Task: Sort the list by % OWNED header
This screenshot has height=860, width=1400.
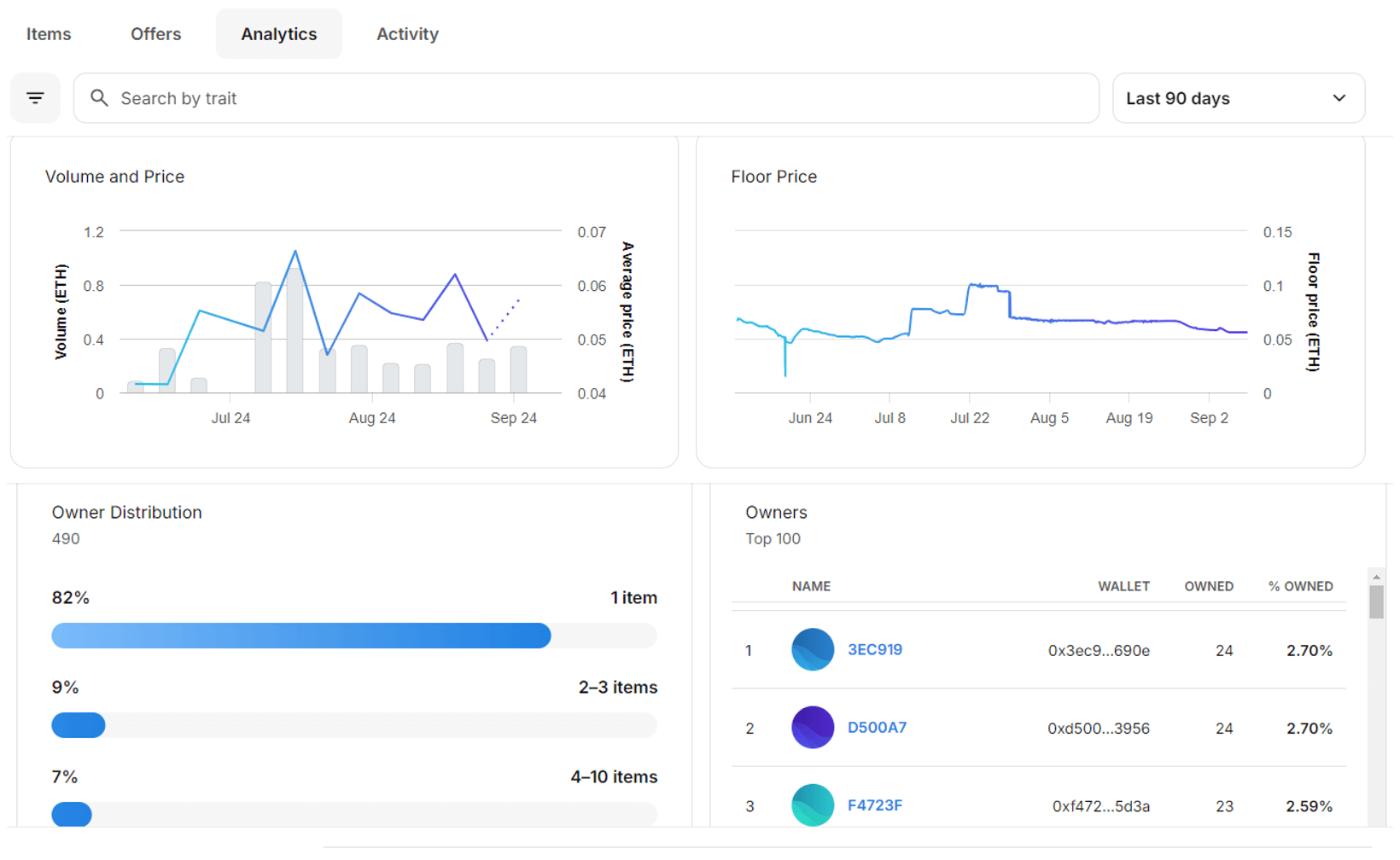Action: click(x=1300, y=586)
